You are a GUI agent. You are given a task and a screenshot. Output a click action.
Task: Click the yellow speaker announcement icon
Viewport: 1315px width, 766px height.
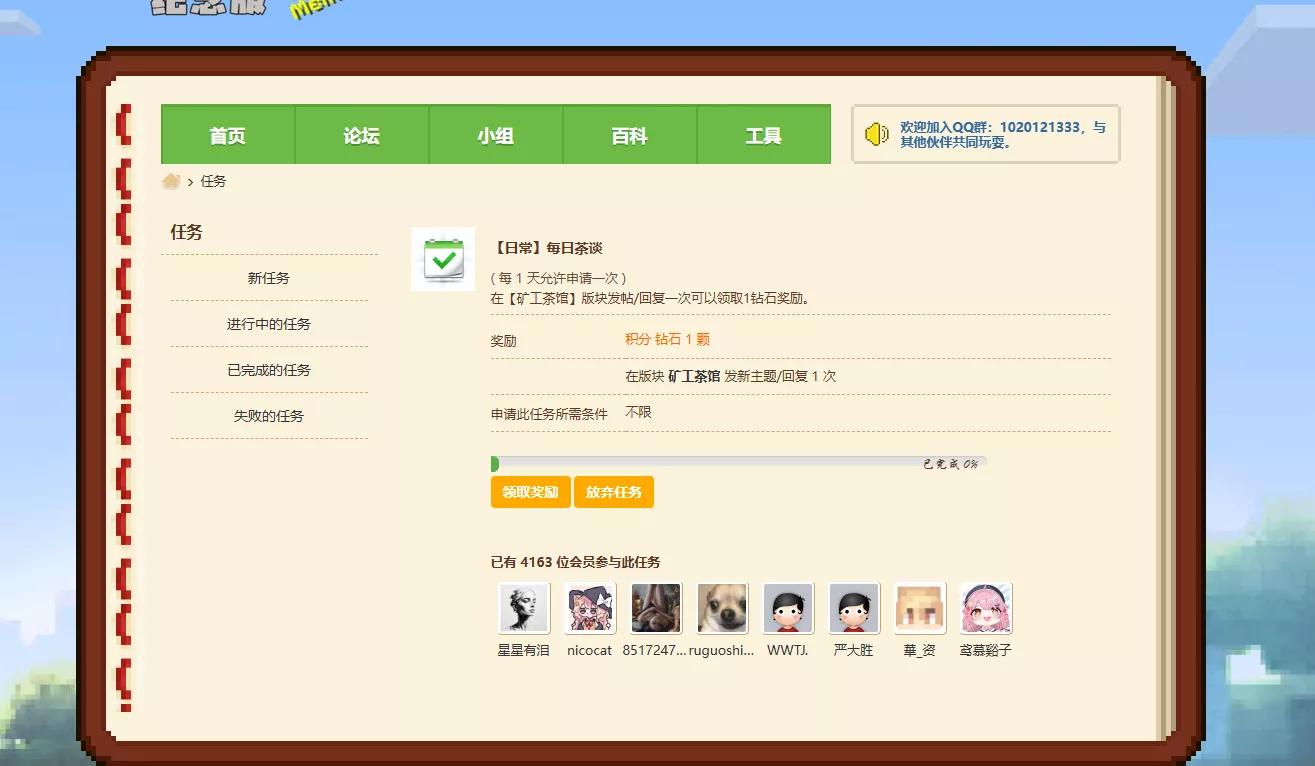[876, 135]
